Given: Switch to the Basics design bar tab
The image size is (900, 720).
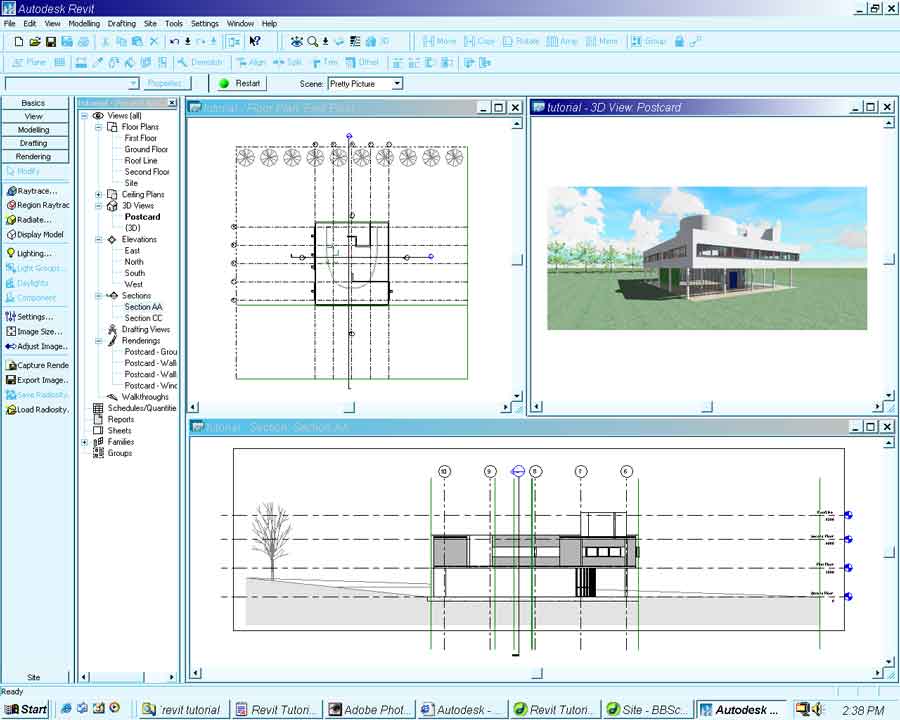Looking at the screenshot, I should tap(35, 103).
